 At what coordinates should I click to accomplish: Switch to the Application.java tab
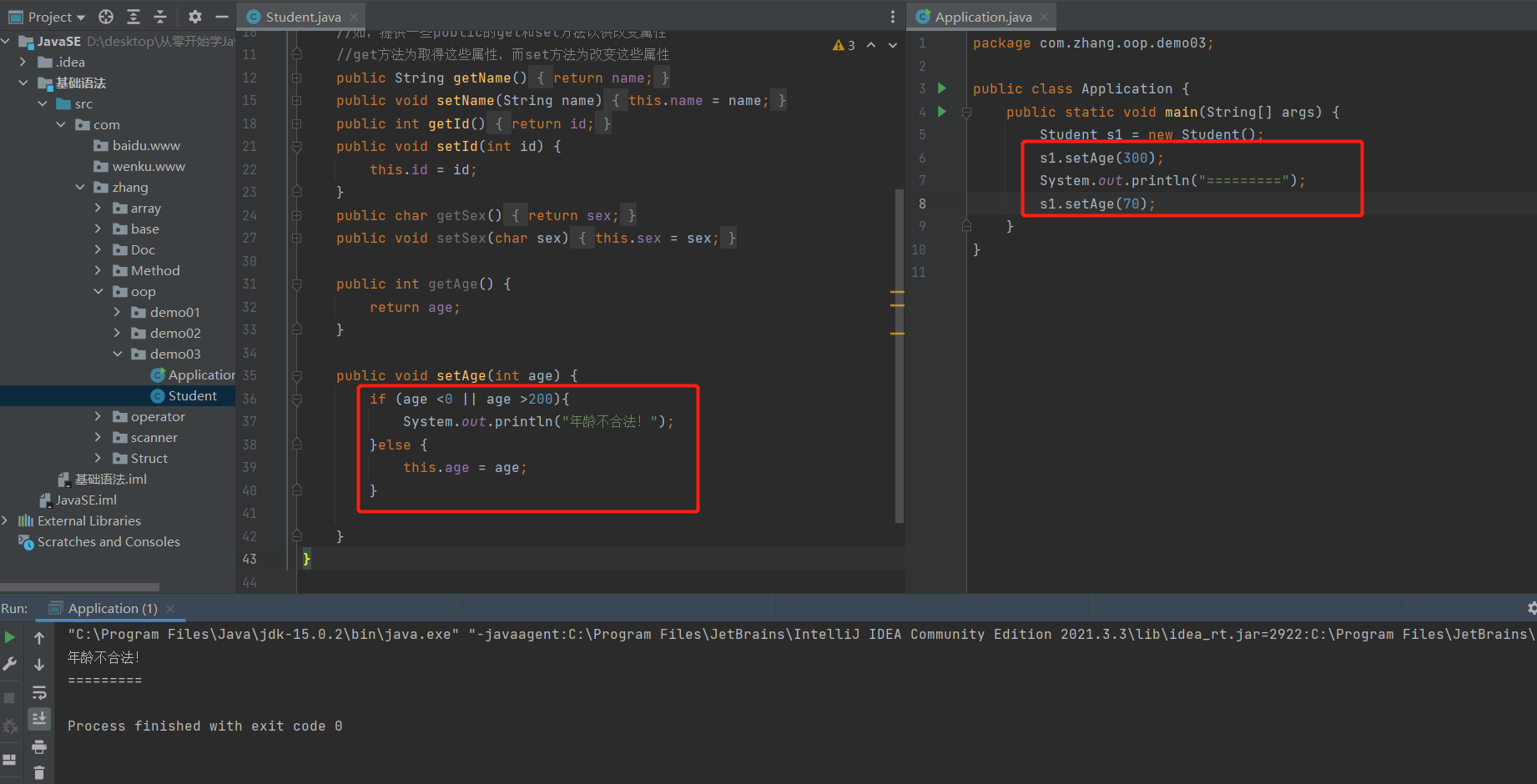(983, 17)
